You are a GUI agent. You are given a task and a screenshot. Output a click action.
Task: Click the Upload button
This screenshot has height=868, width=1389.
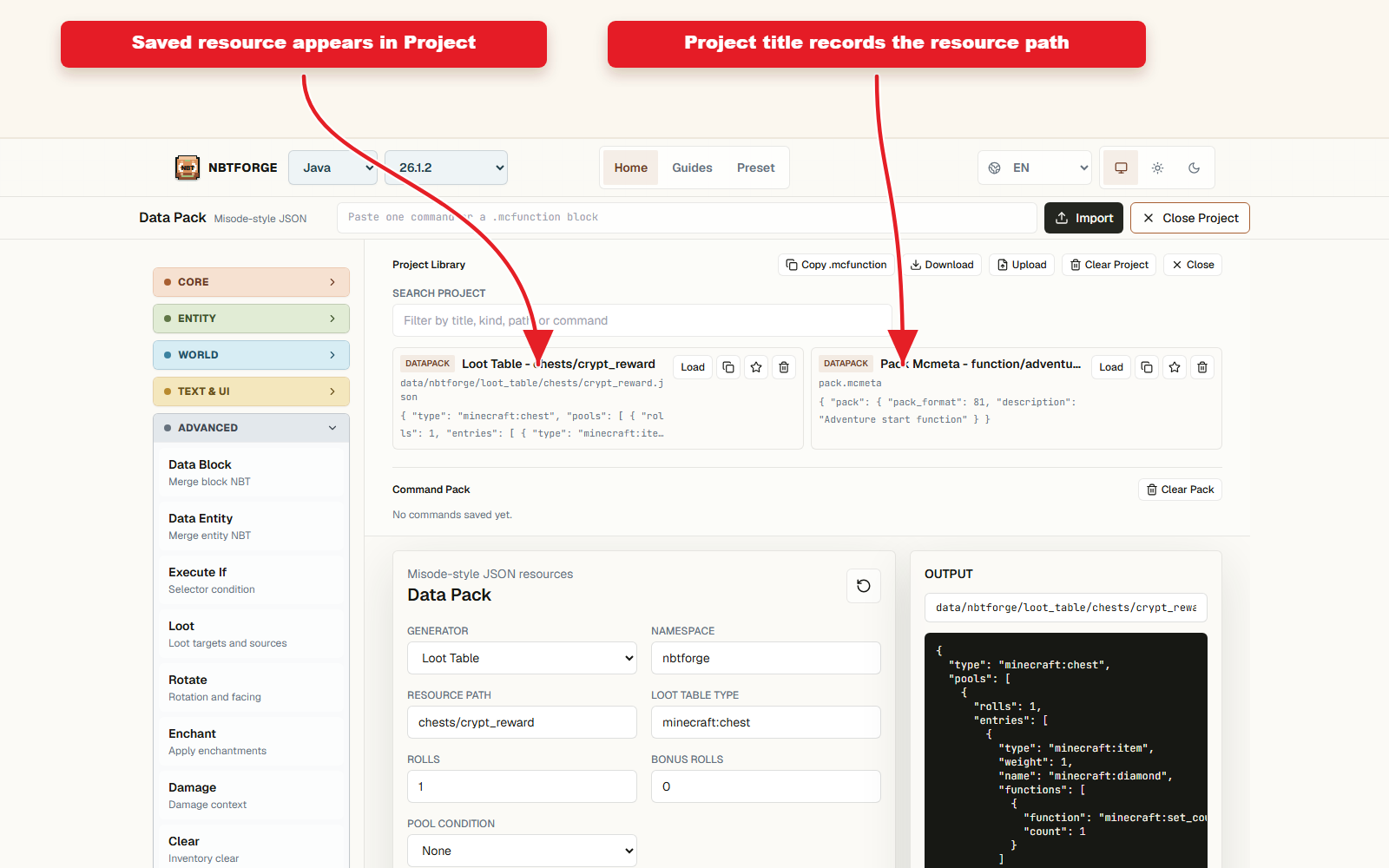1022,265
